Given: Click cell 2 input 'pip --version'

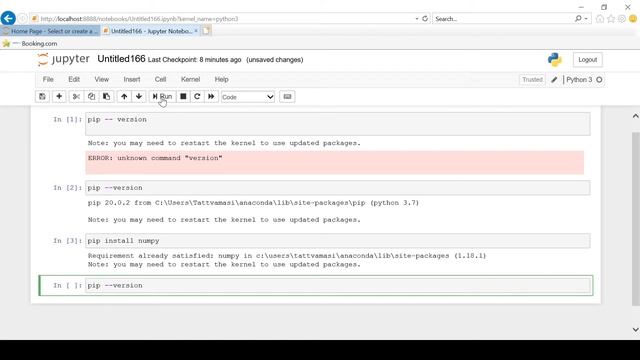Looking at the screenshot, I should [338, 188].
